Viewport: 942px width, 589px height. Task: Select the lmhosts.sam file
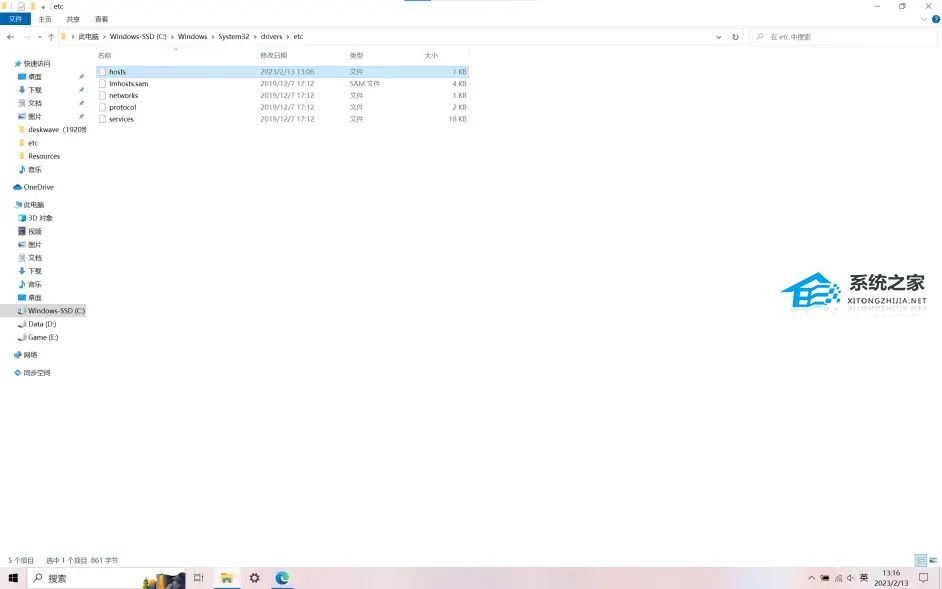[128, 84]
